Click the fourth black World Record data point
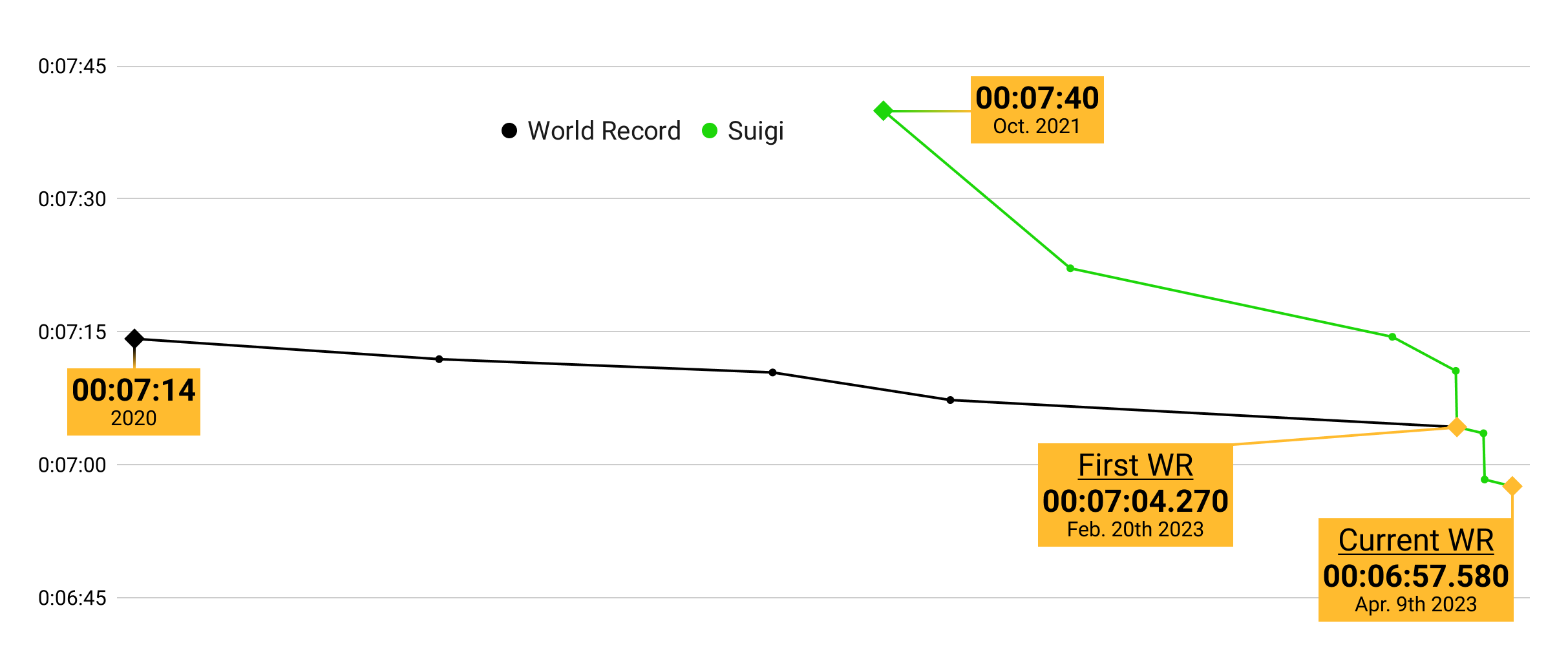Screen dimensions: 1568x663 [x=950, y=400]
